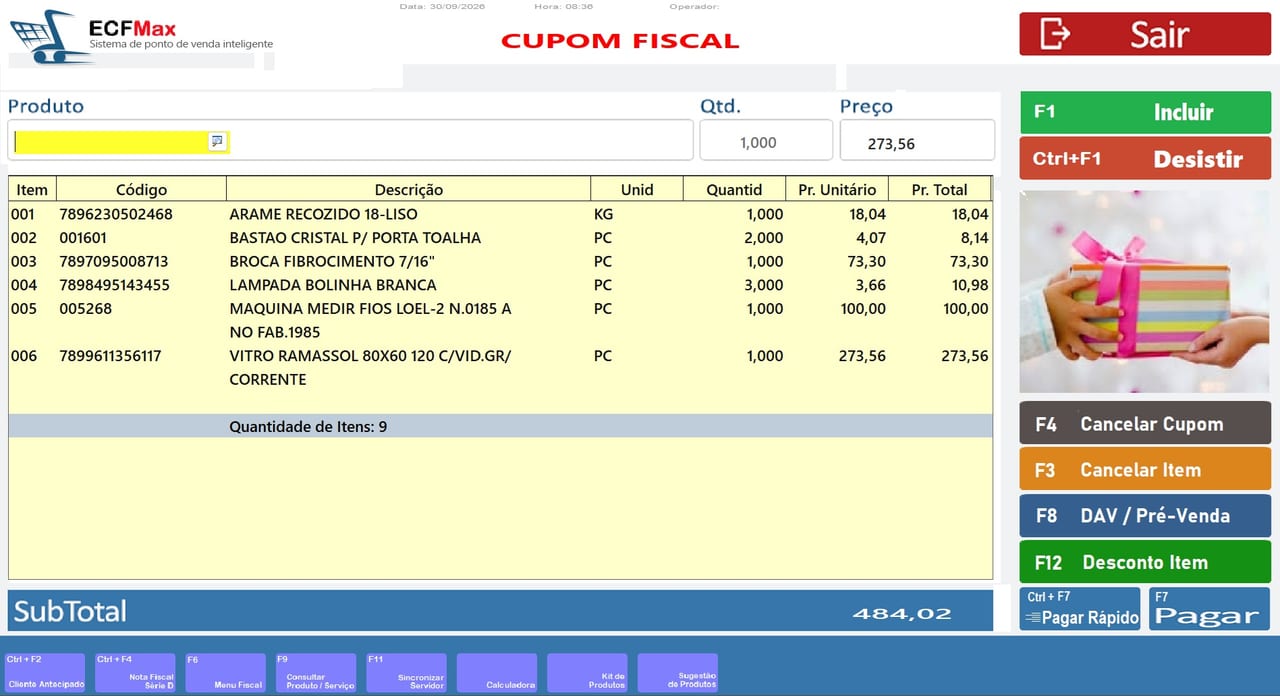Click Ctrl+F7 Pagar Rápido button

point(1081,609)
